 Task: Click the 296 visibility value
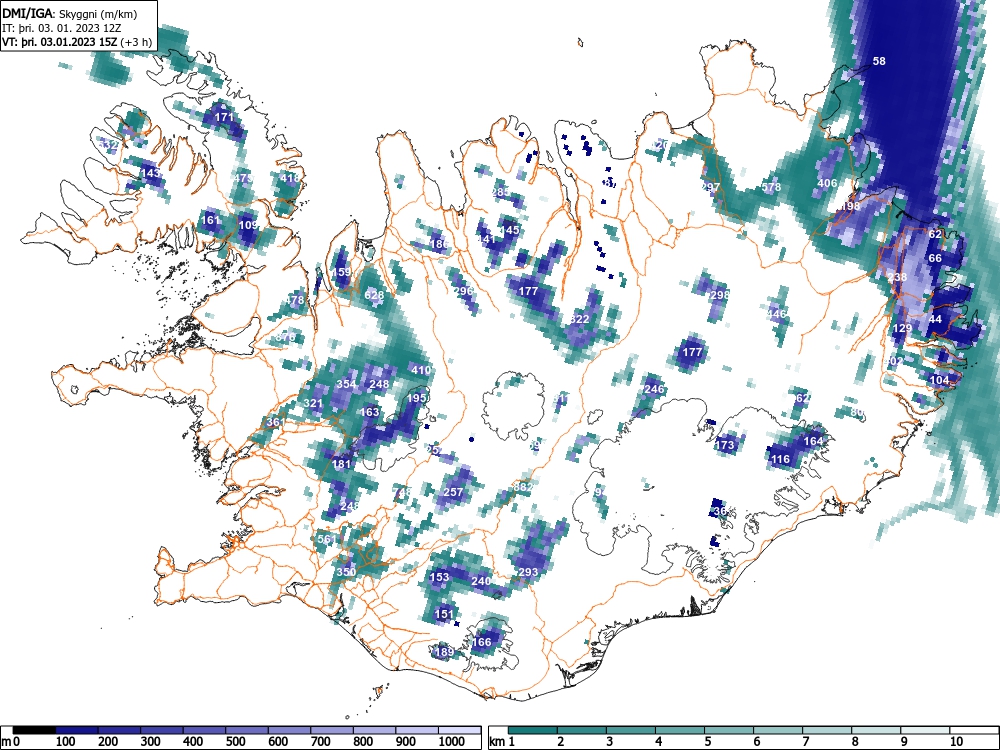coord(464,291)
